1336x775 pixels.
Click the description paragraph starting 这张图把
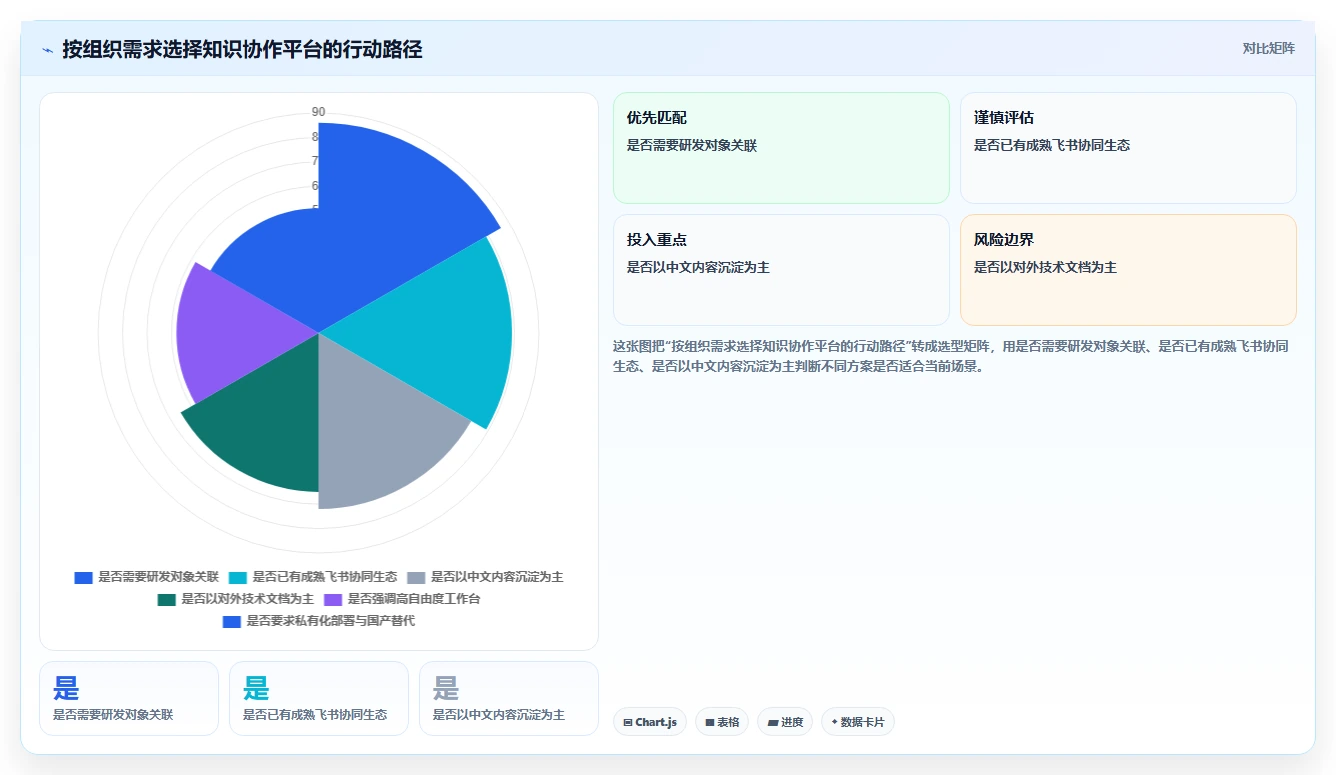951,356
